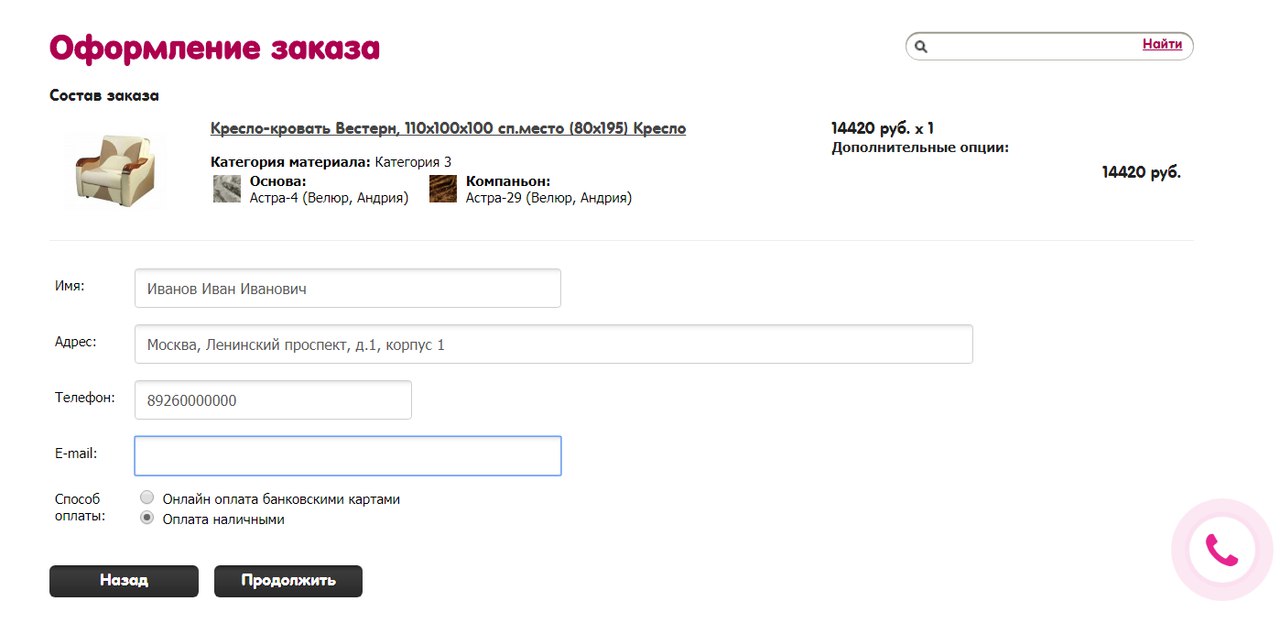
Task: Click the Найти search link
Action: tap(1162, 44)
